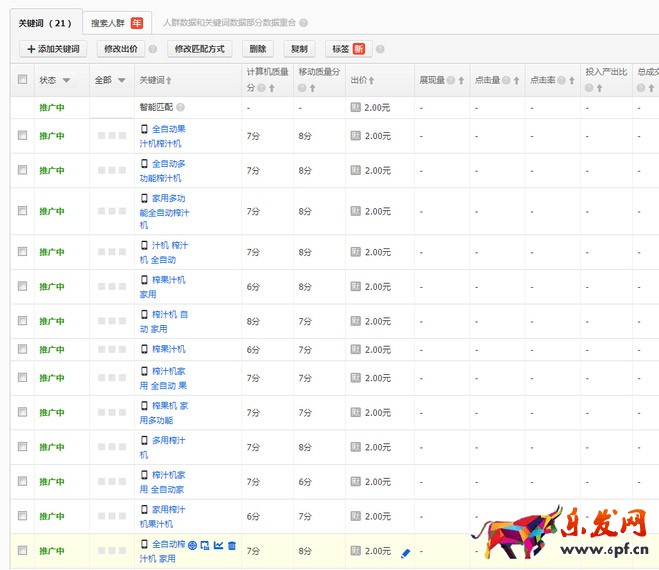Select the 关键词 (21) tab

click(45, 22)
